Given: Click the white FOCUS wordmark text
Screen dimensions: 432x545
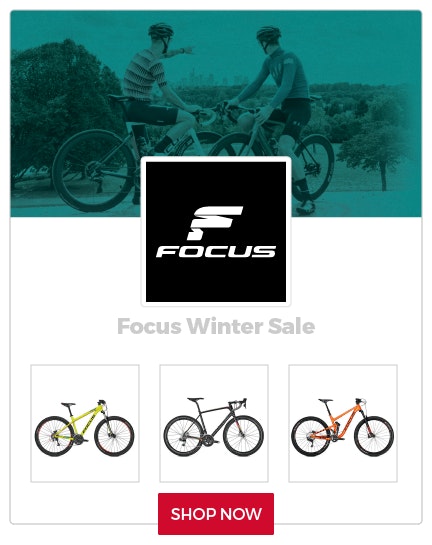Looking at the screenshot, I should (x=216, y=252).
